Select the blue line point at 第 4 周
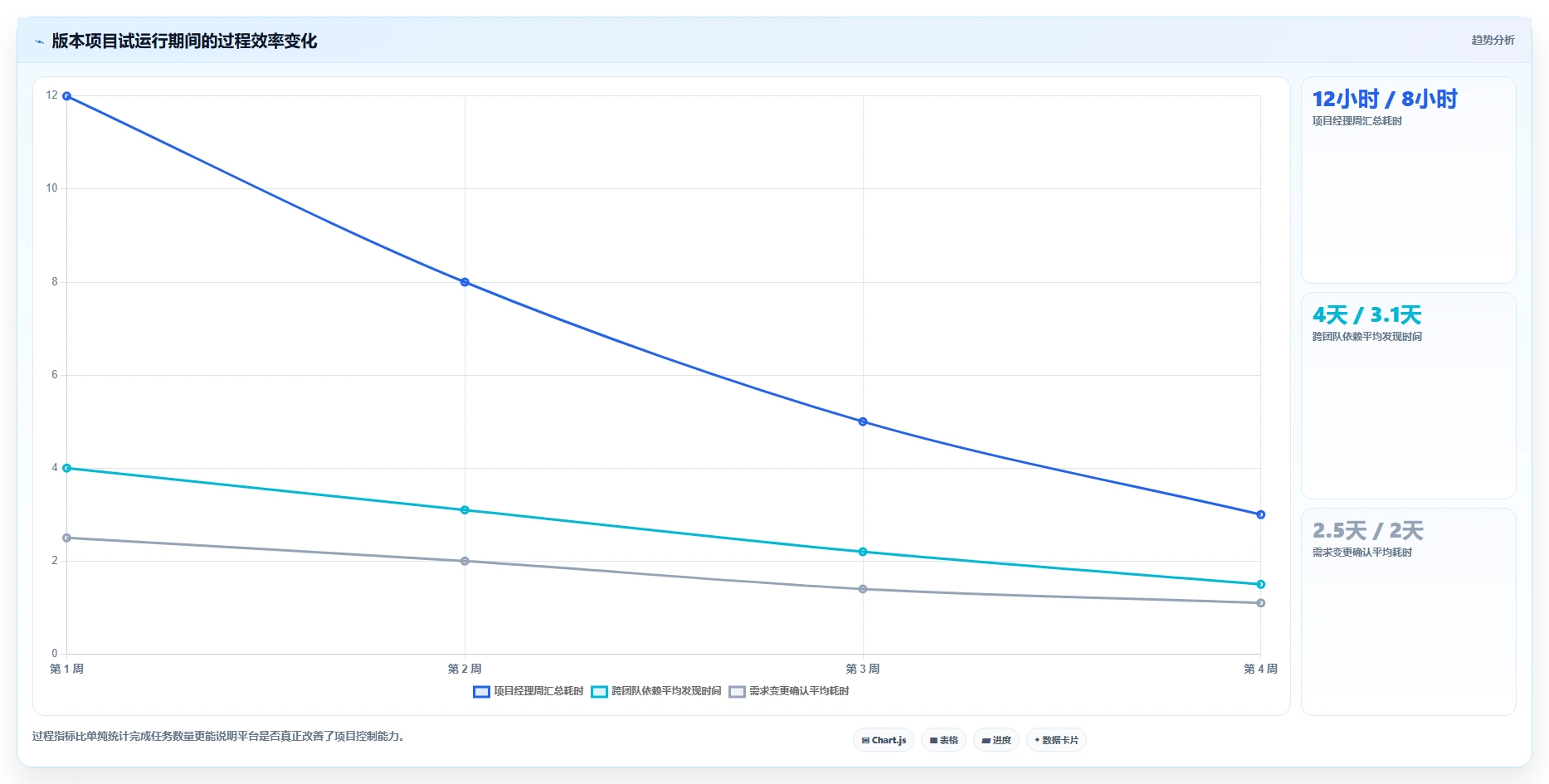This screenshot has width=1549, height=784. point(1260,514)
